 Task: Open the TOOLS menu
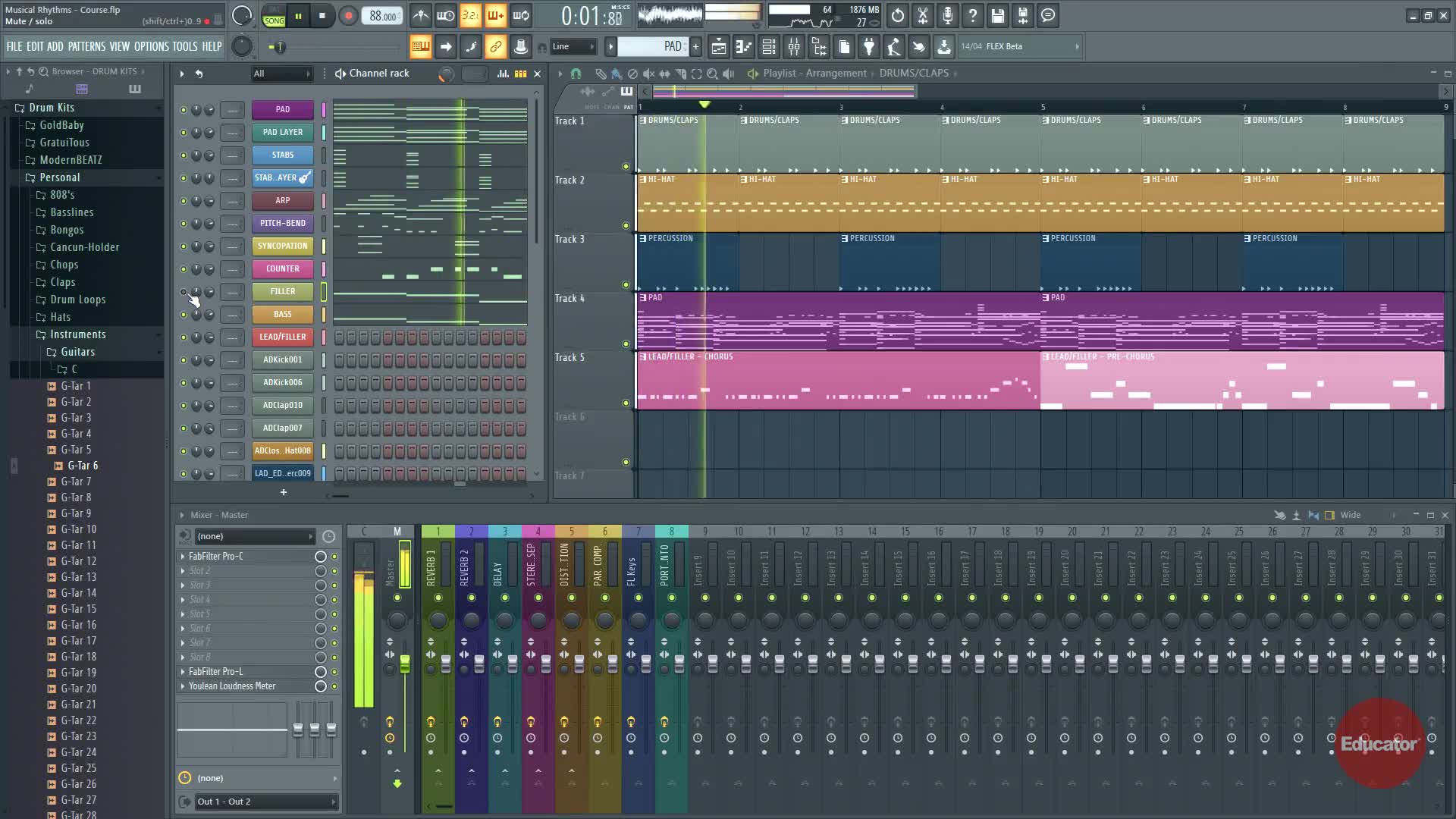click(x=184, y=47)
